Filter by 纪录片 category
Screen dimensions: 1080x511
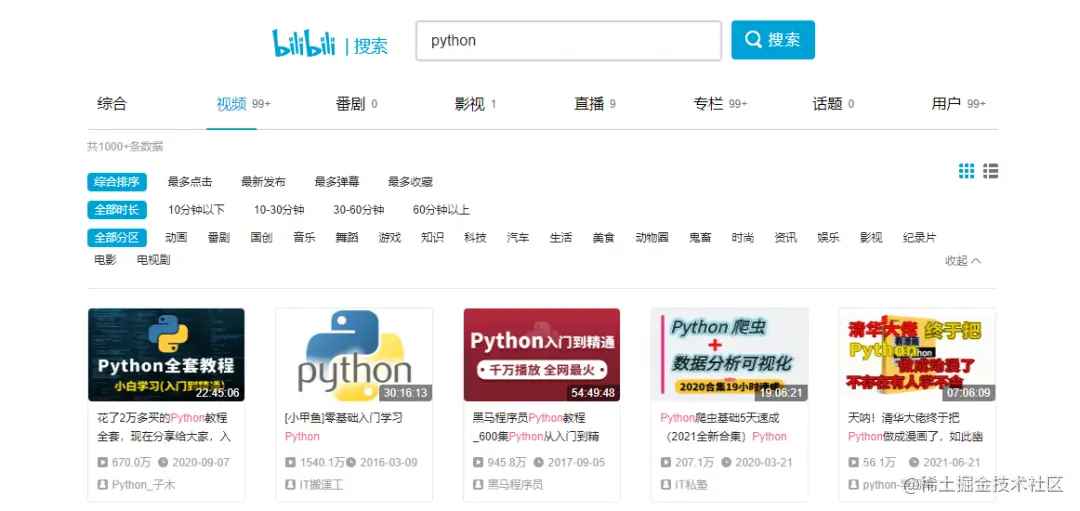920,238
